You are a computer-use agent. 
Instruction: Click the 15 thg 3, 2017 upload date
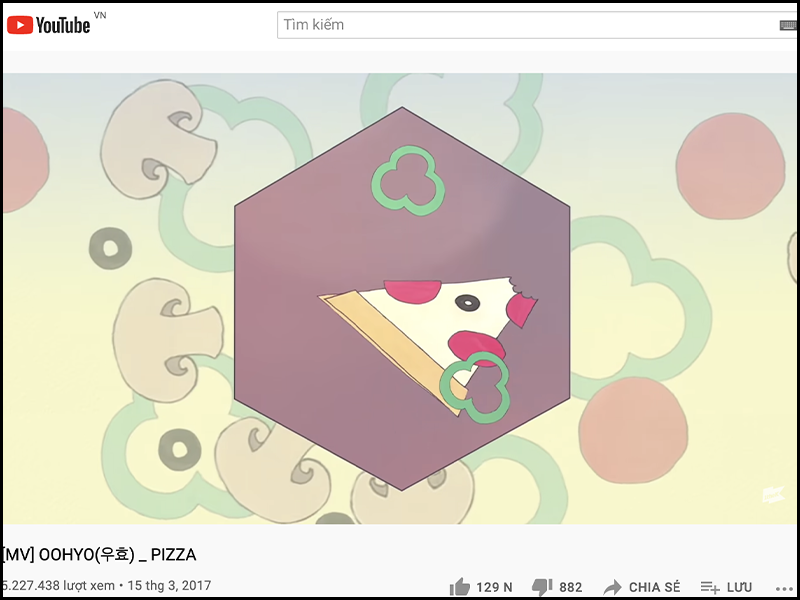tap(169, 585)
